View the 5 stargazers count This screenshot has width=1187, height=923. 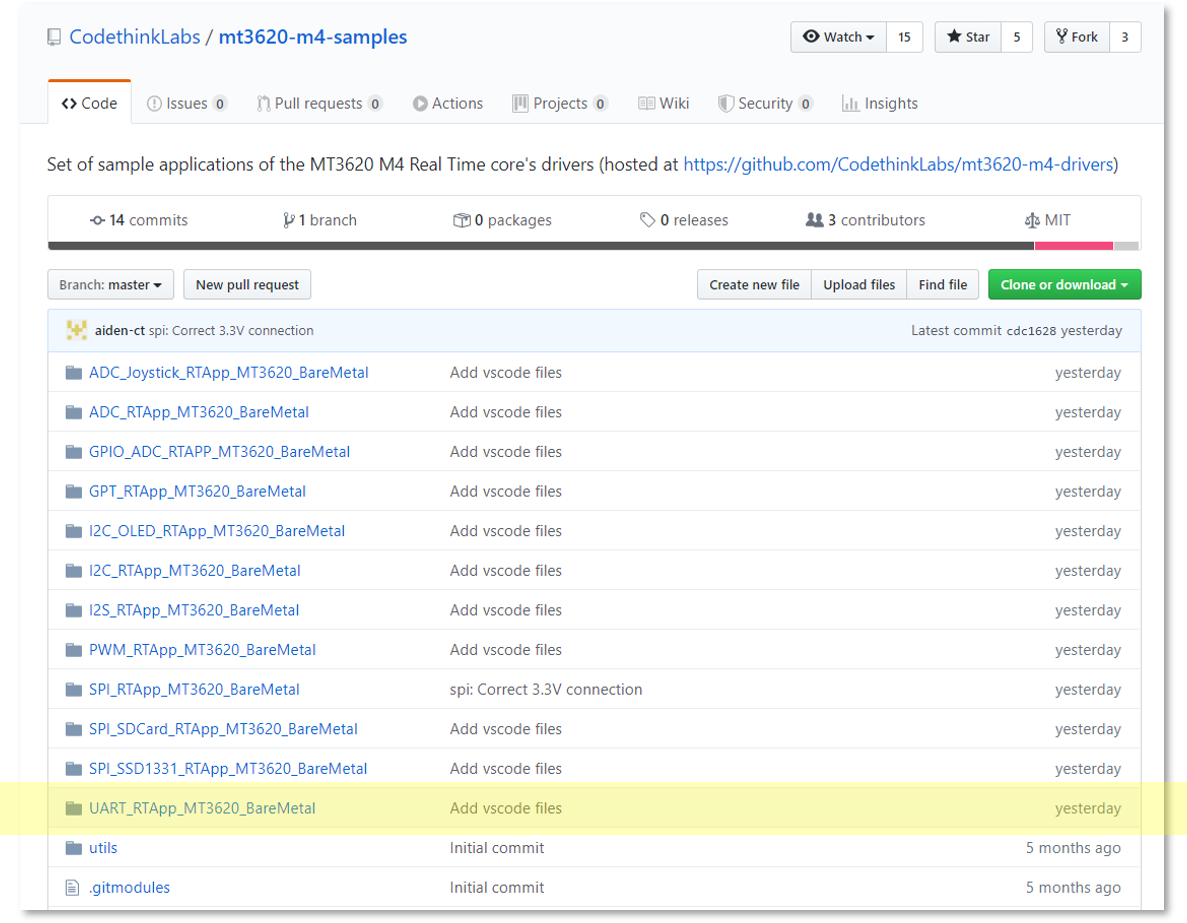(1017, 37)
